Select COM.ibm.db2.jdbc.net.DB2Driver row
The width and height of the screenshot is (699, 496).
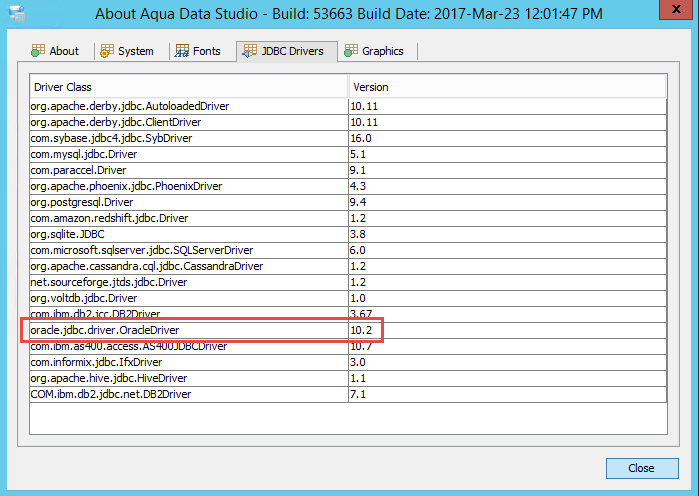pyautogui.click(x=348, y=394)
